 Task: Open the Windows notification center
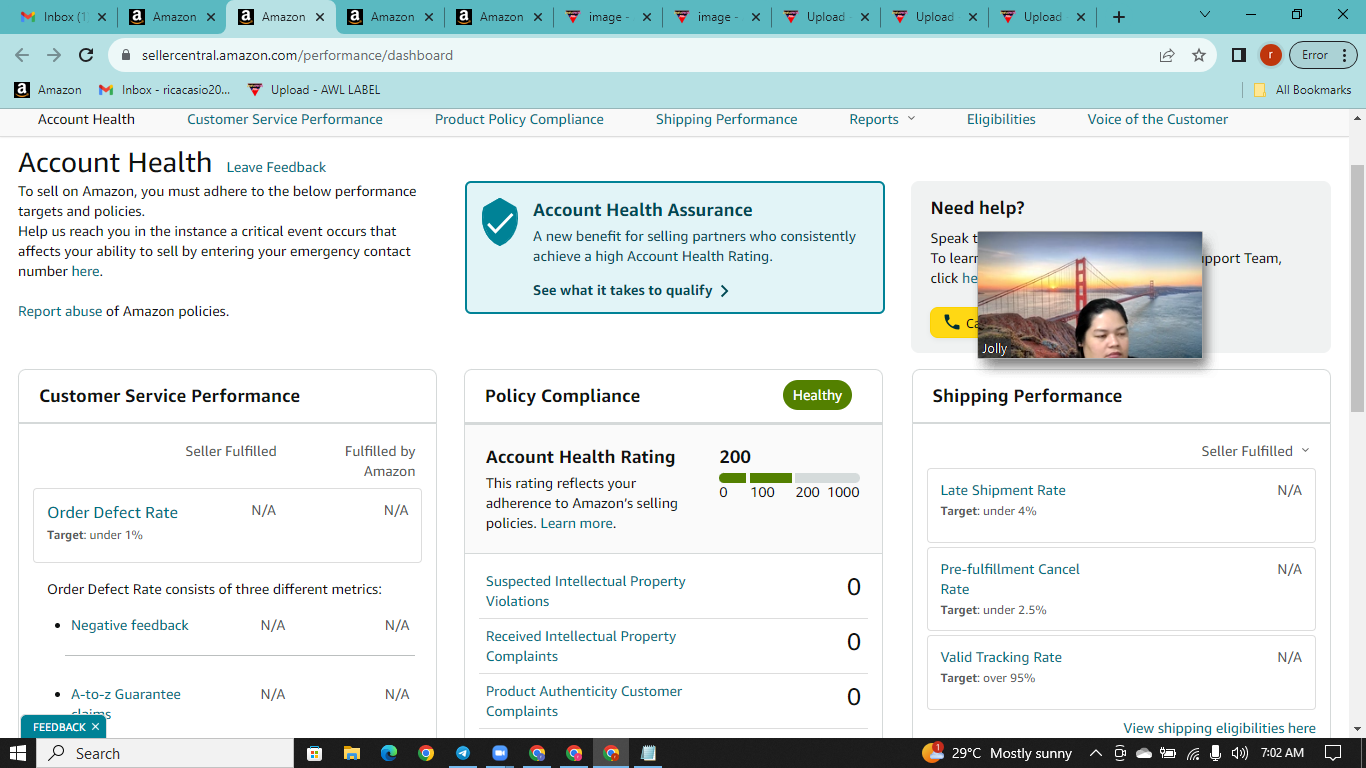coord(1332,753)
